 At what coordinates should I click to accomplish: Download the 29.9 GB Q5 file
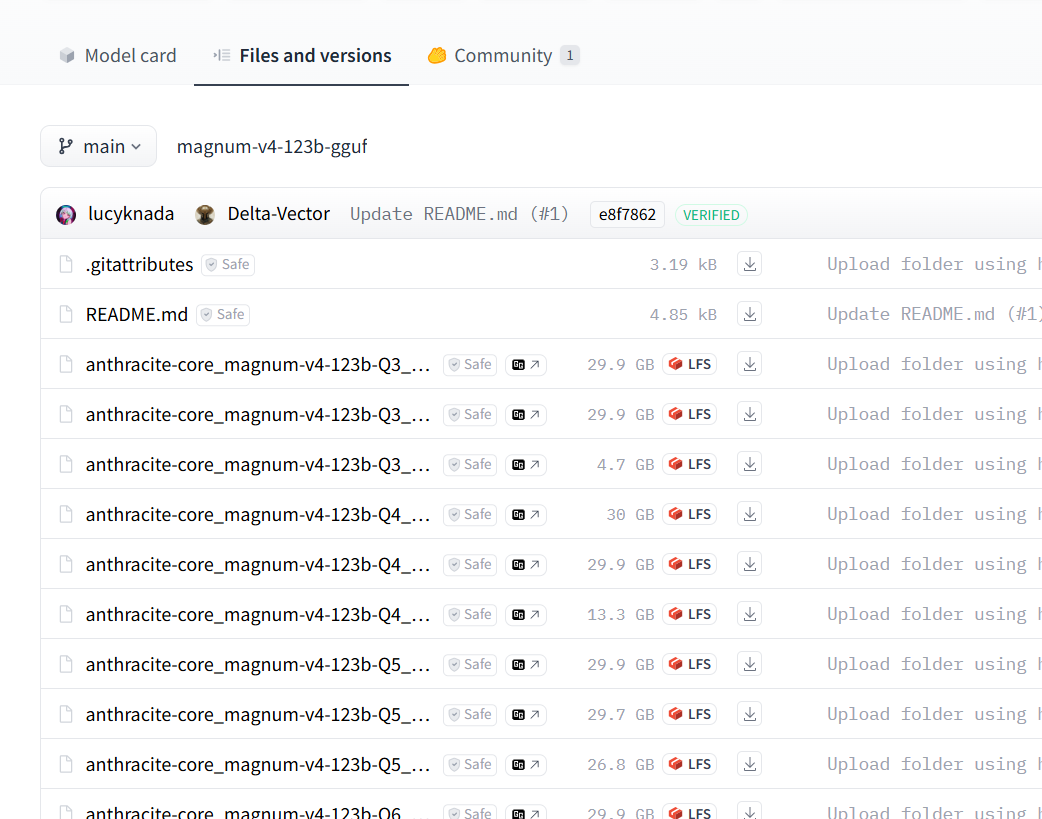[749, 663]
